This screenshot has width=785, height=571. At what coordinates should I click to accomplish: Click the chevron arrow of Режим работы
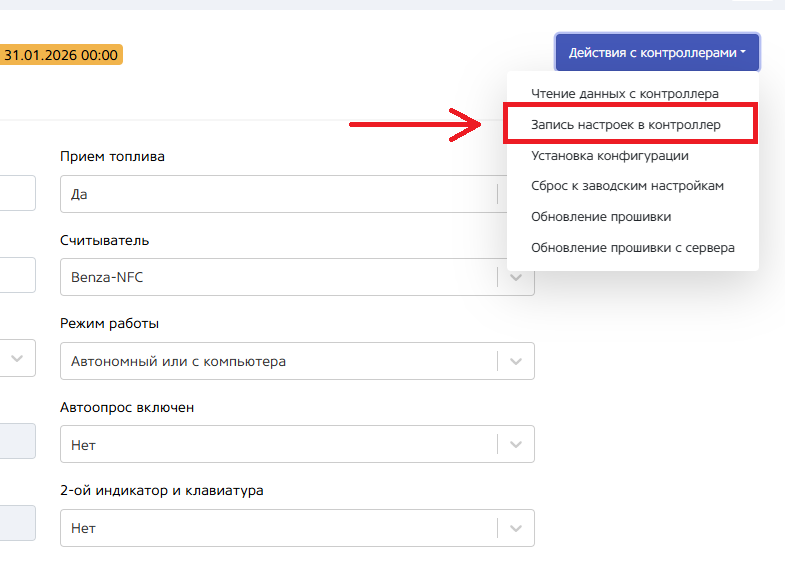pos(516,361)
